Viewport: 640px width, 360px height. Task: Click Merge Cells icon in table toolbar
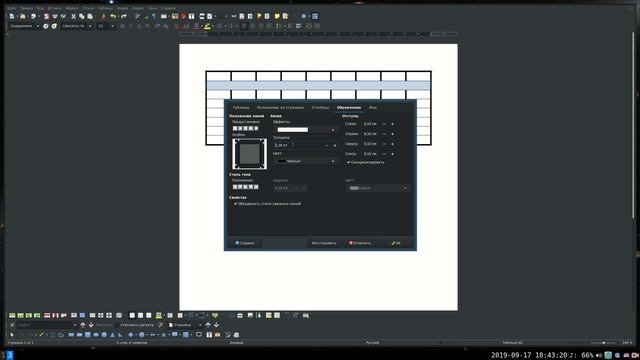pyautogui.click(x=92, y=316)
